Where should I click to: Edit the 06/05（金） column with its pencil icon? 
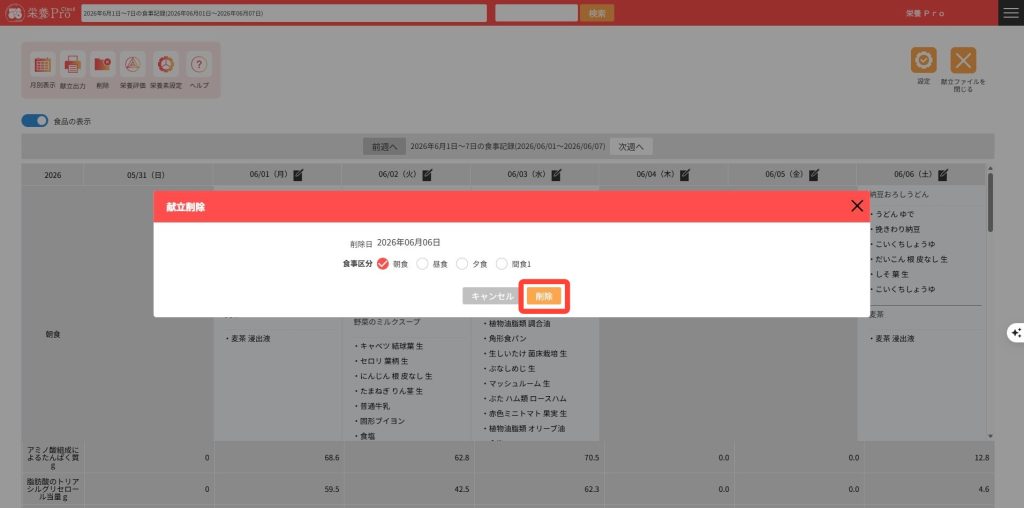point(814,175)
